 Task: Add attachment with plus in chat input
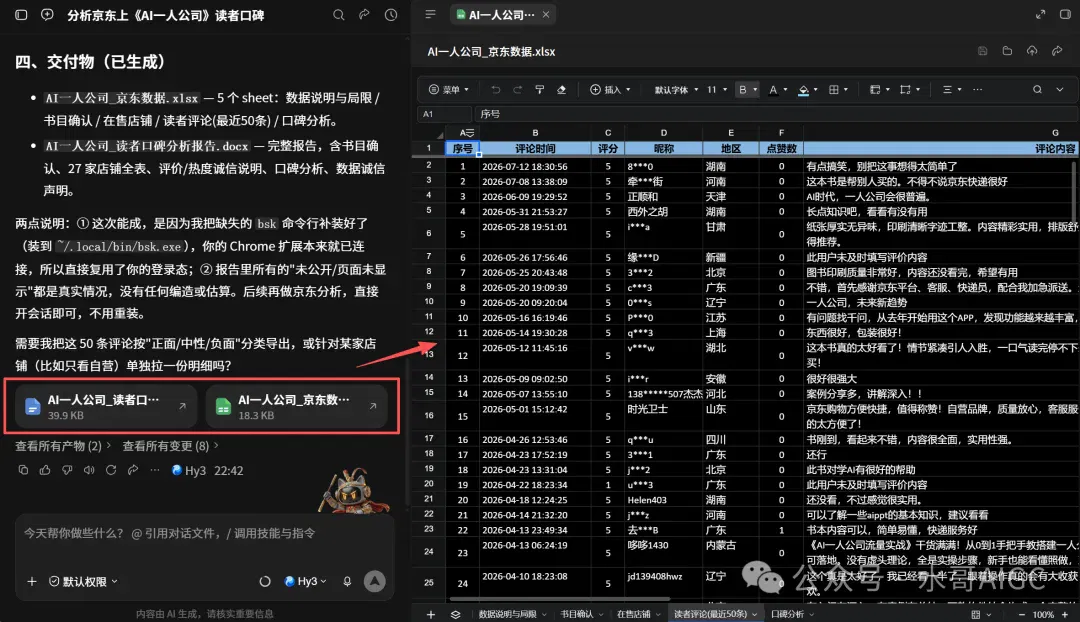32,581
